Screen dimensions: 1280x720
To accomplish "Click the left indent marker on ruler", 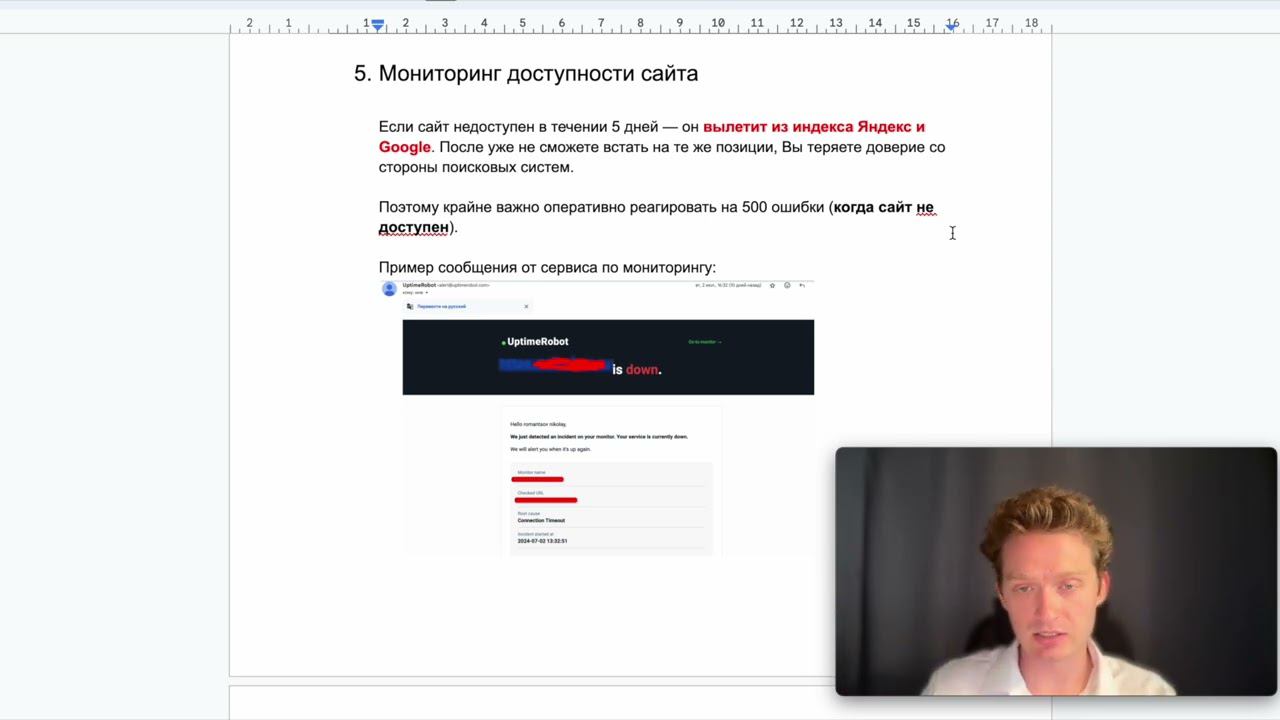I will click(x=378, y=26).
